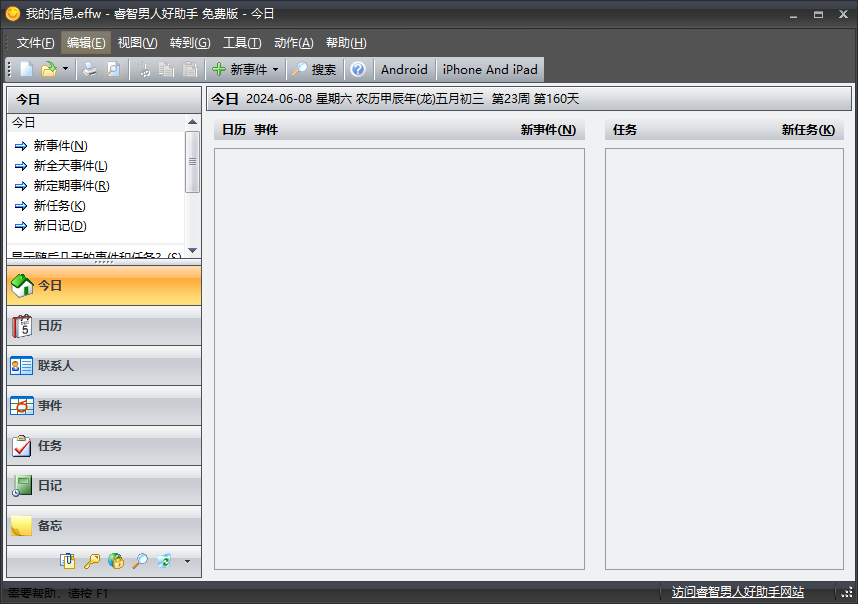Click the pane splitter grip dots
This screenshot has height=604, width=858.
pos(104,262)
